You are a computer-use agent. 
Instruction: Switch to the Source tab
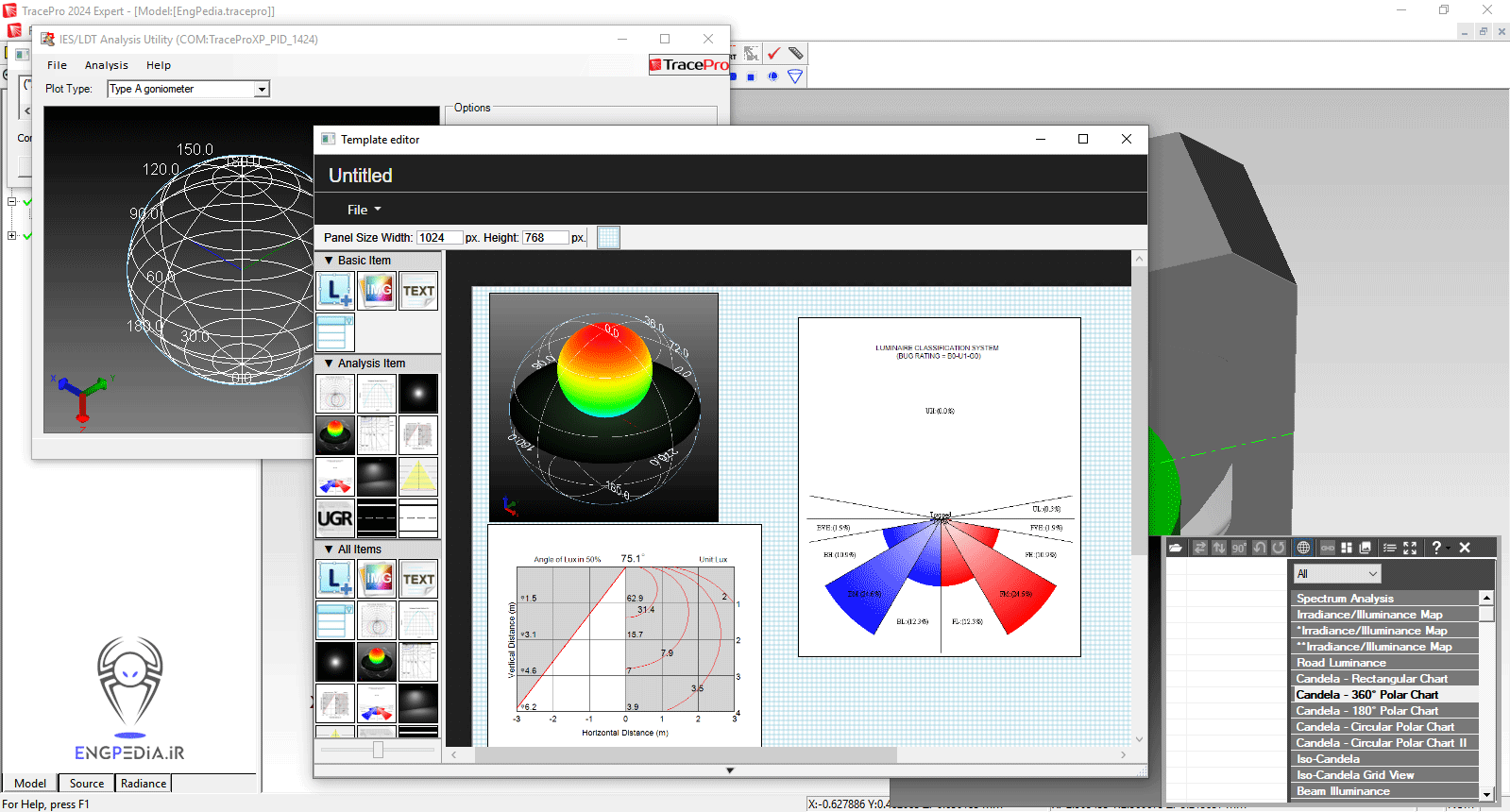coord(87,784)
